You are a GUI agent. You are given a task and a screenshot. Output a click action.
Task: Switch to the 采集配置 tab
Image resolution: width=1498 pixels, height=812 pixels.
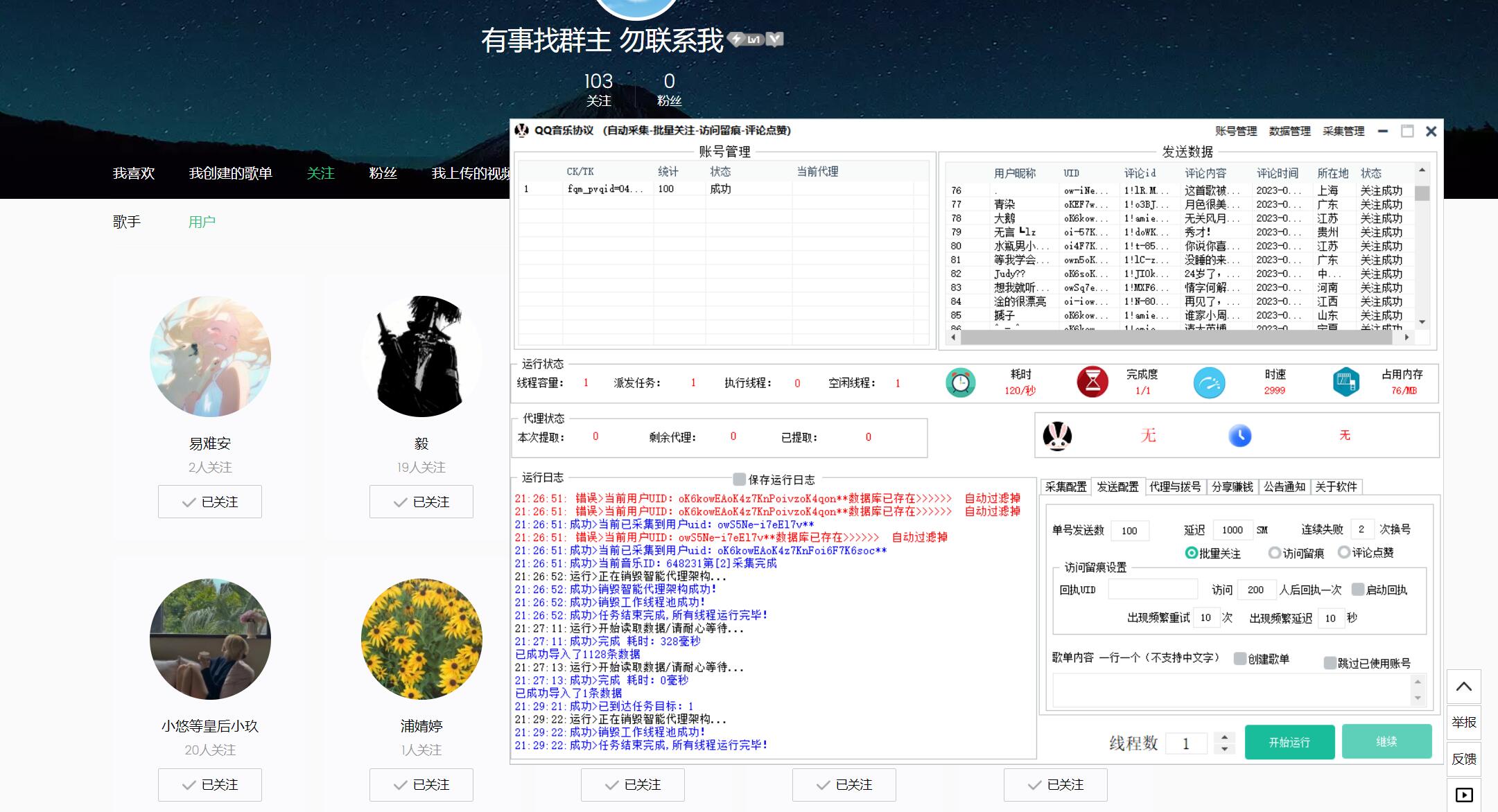coord(1065,487)
